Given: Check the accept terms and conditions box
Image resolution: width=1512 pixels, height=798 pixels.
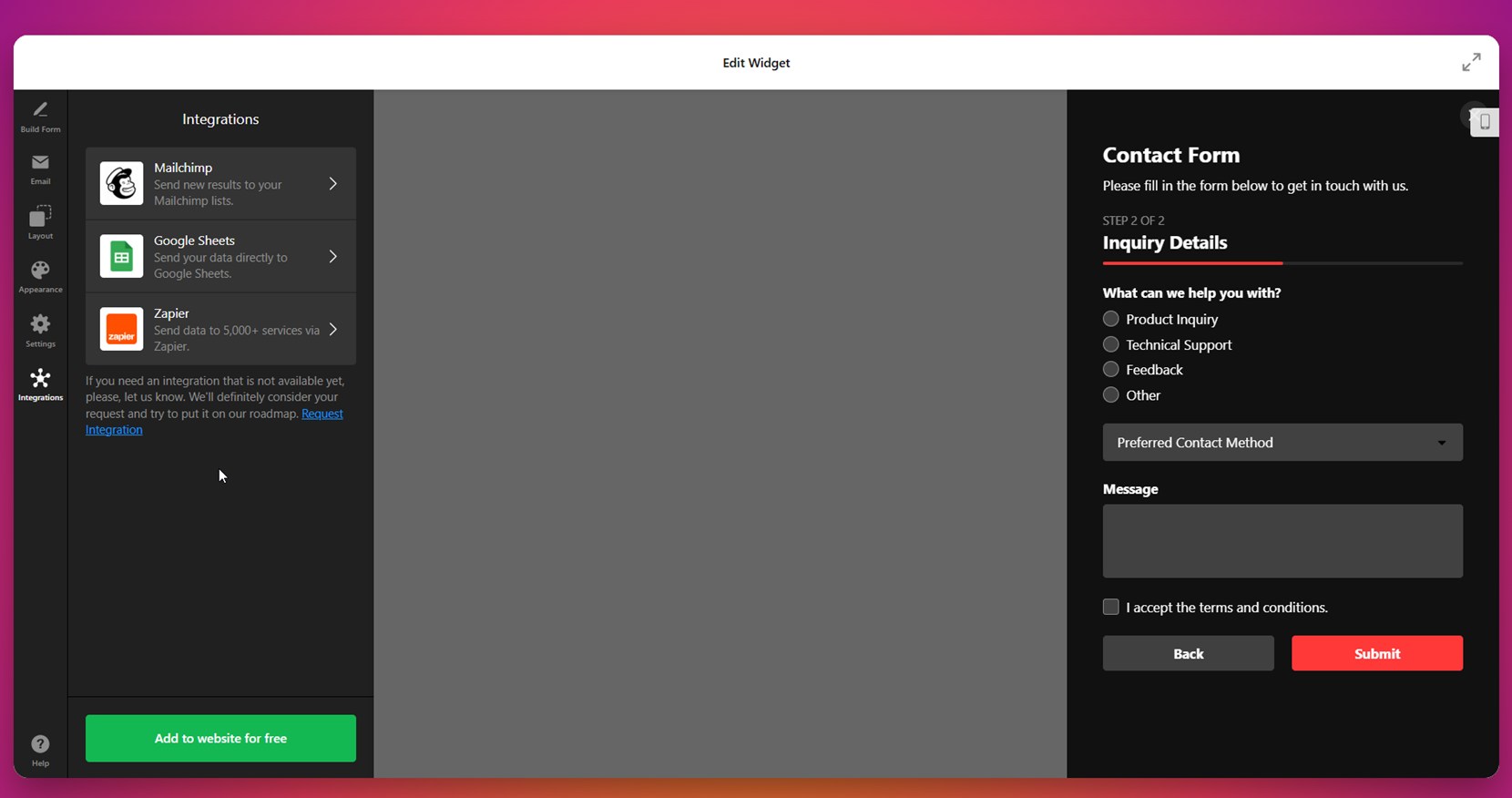Looking at the screenshot, I should (x=1110, y=607).
